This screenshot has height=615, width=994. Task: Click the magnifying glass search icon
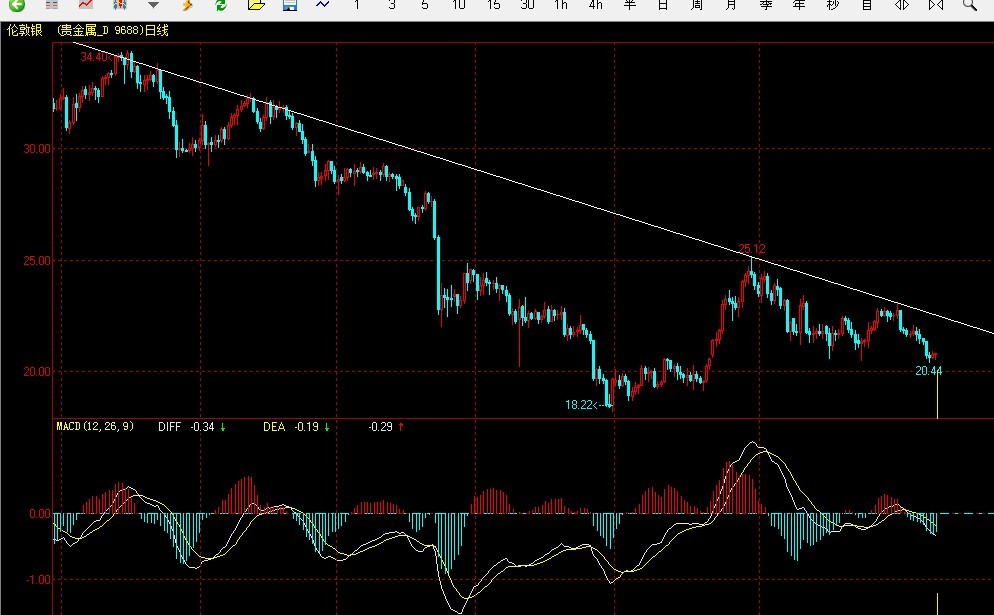(x=969, y=5)
